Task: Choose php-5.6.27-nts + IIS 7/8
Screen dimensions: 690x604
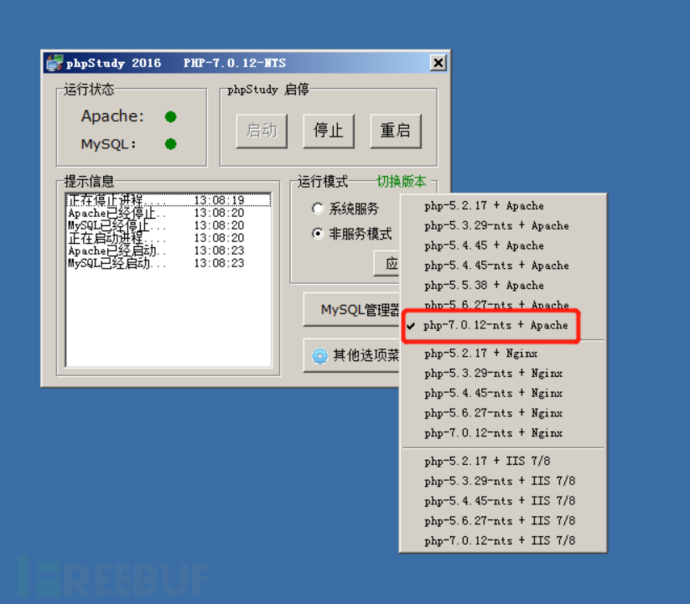Action: point(503,521)
